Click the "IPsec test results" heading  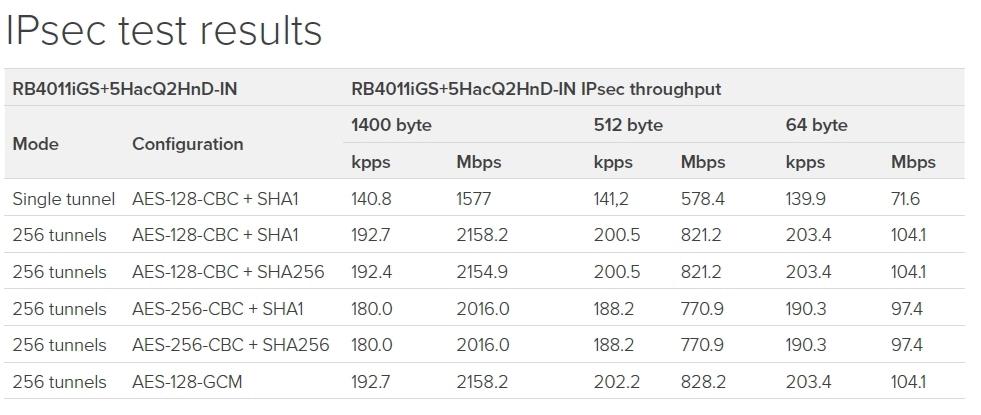click(164, 31)
